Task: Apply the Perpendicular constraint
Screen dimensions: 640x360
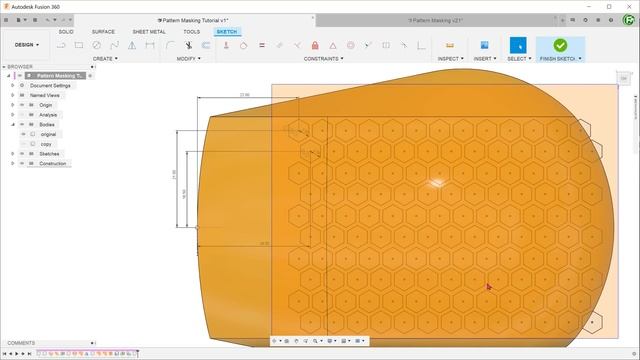Action: coord(297,45)
